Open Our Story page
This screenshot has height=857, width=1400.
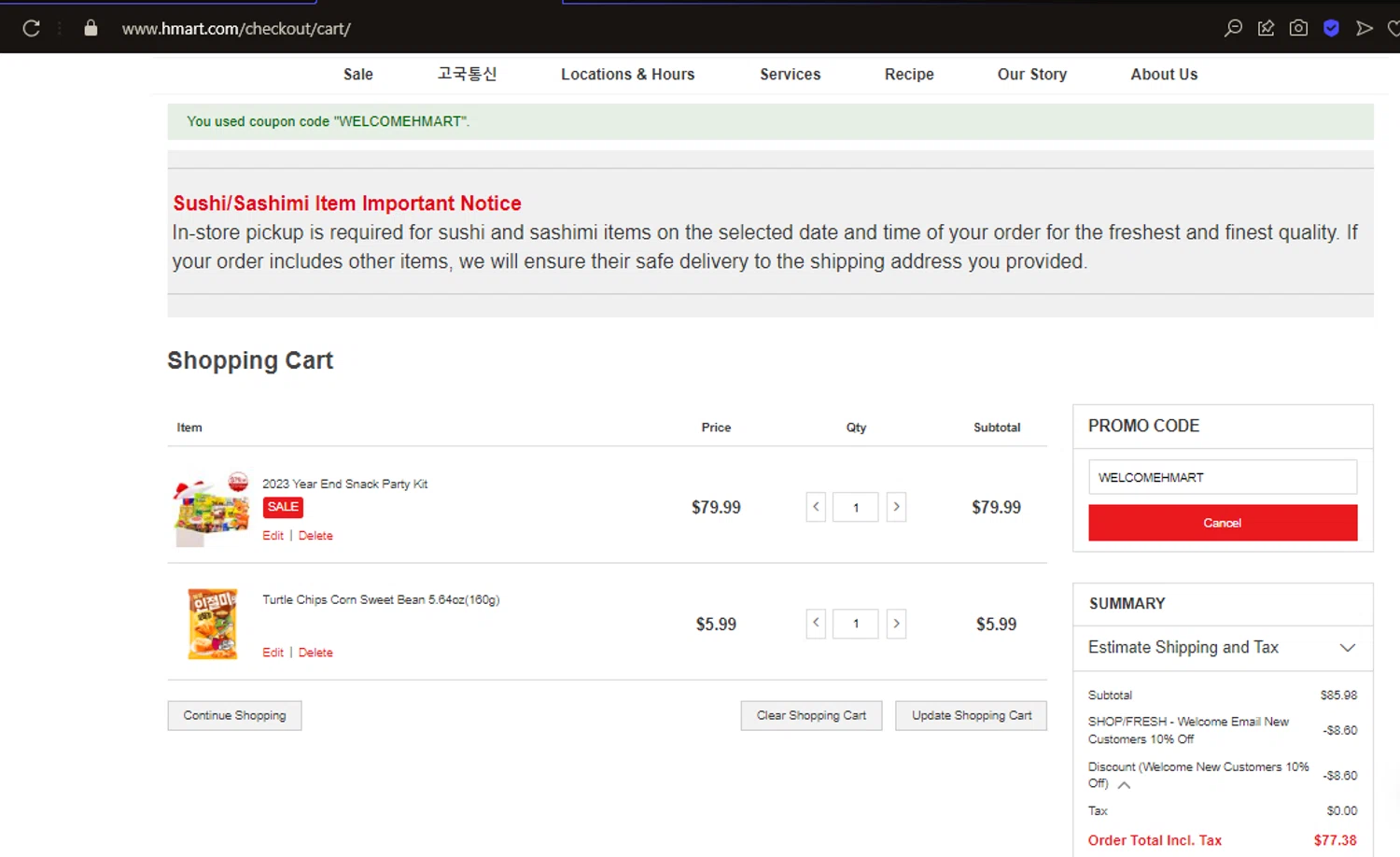(1032, 75)
